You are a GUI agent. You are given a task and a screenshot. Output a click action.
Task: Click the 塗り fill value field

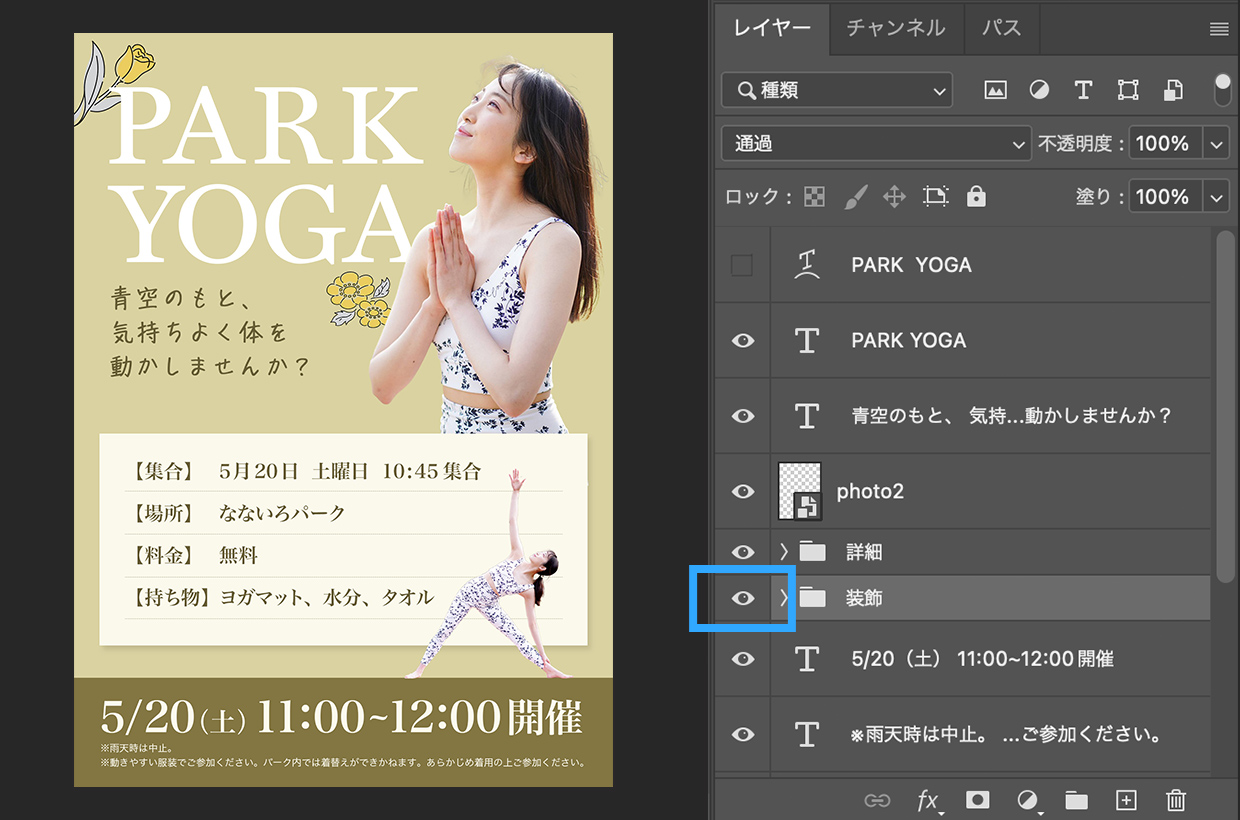[x=1166, y=196]
